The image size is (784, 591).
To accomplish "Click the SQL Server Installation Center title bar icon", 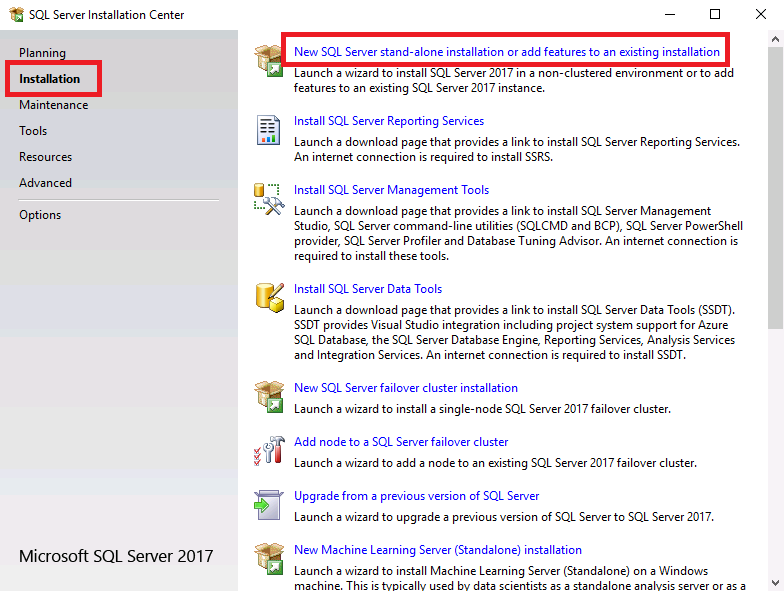I will pyautogui.click(x=16, y=15).
